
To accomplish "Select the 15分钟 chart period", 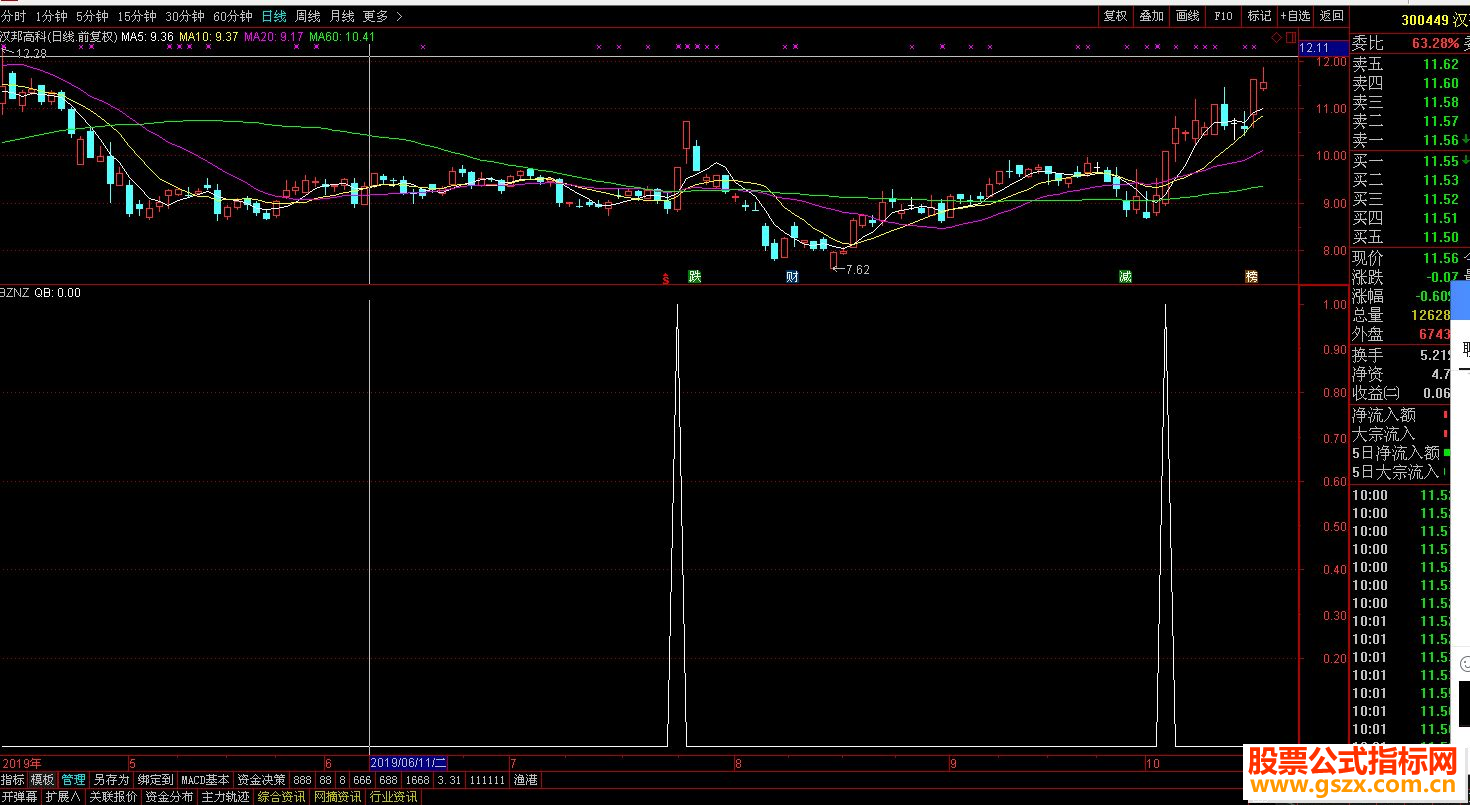I will coord(136,16).
